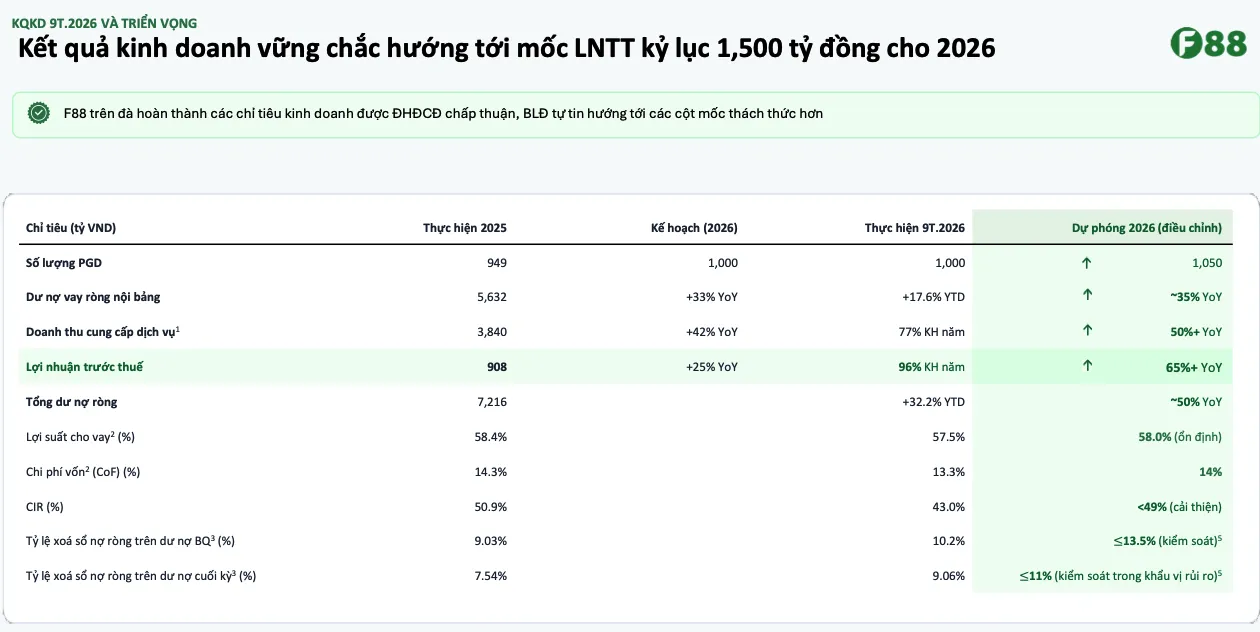
Task: Select the 'Chỉ tiêu (tỷ VND)' column header
Action: 71,228
